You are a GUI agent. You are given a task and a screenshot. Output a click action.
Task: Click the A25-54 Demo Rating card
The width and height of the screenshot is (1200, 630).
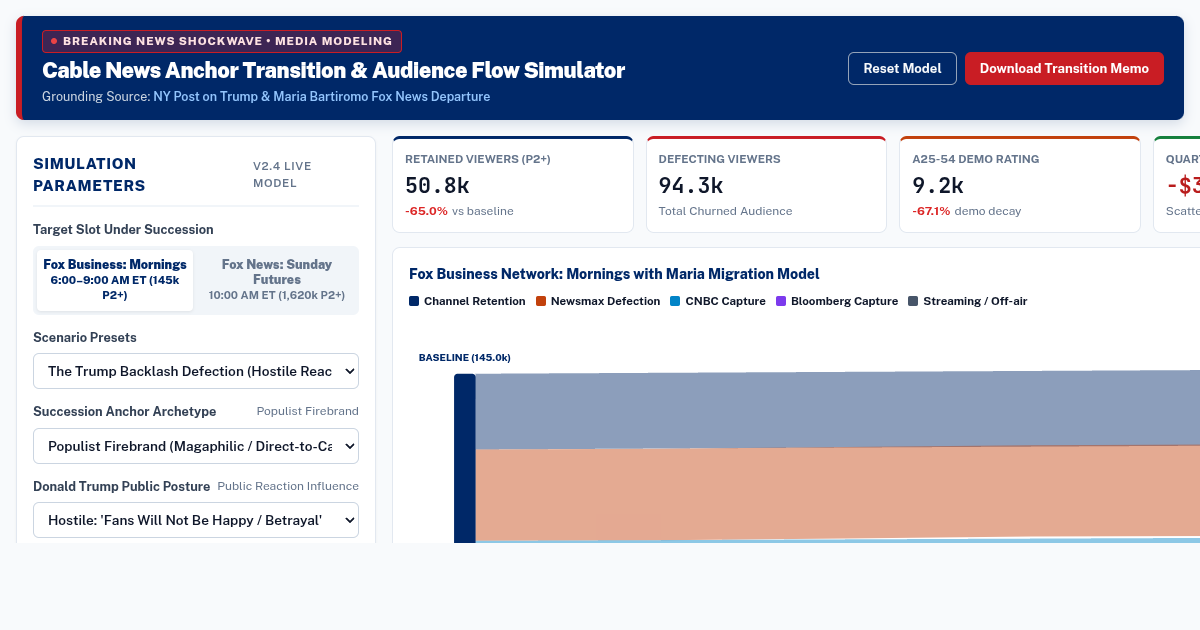click(1020, 184)
